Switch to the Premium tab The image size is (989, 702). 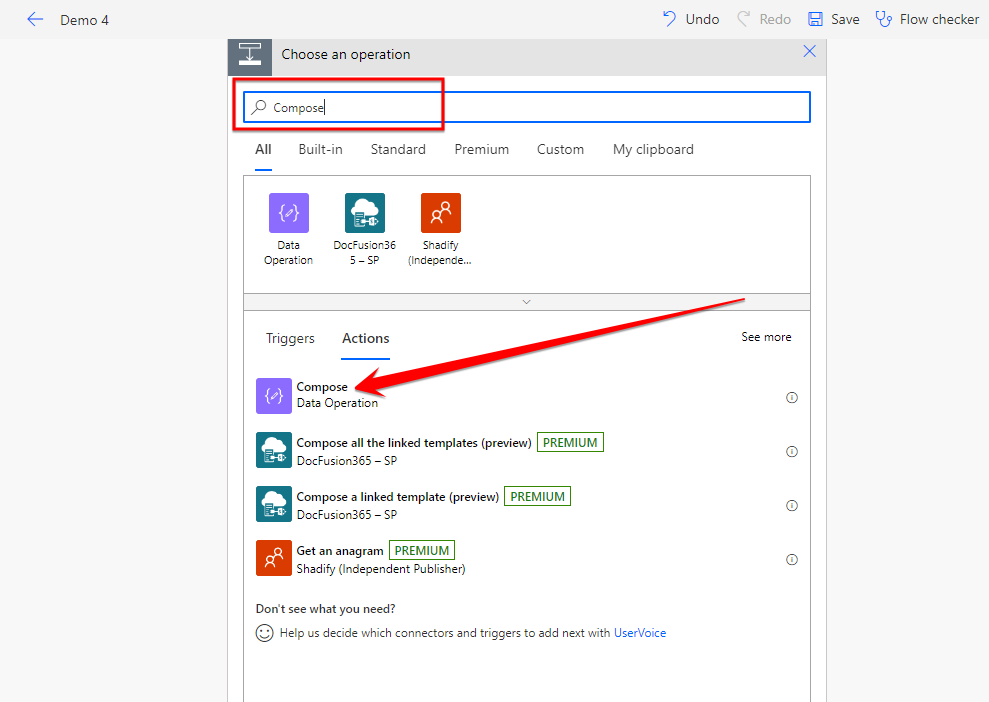point(481,149)
